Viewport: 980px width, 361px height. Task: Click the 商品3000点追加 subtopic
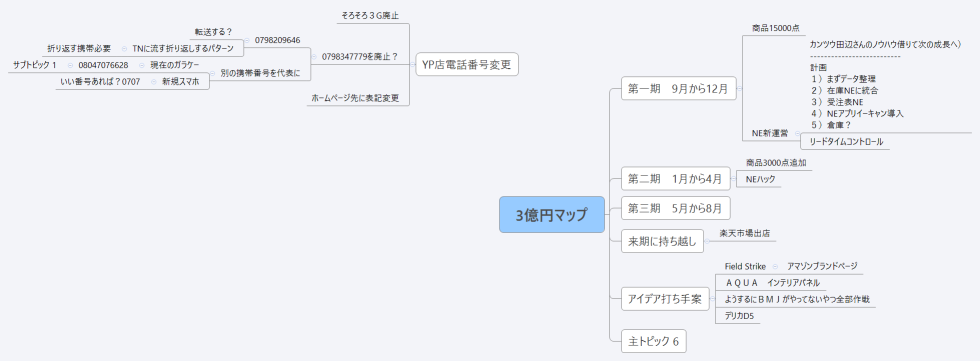[776, 162]
